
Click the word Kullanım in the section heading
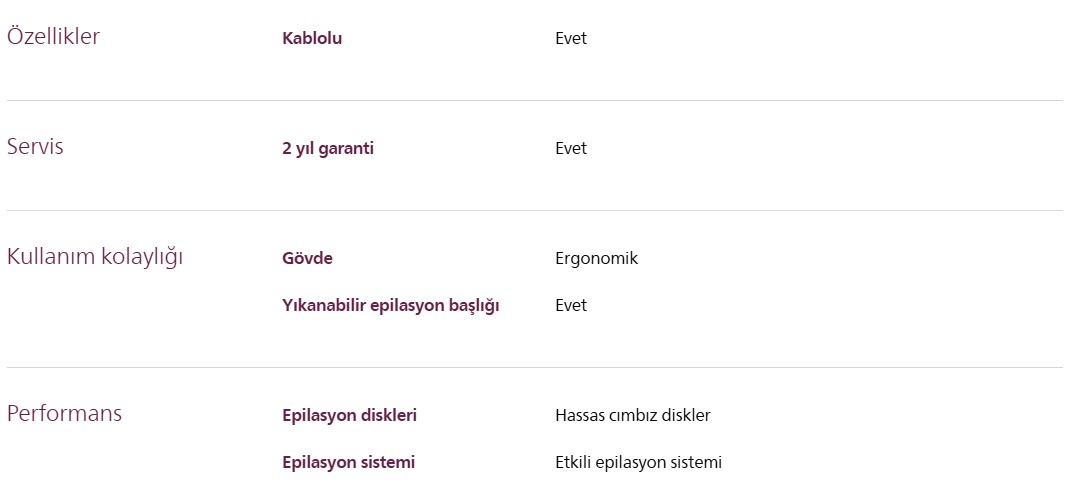click(x=51, y=256)
